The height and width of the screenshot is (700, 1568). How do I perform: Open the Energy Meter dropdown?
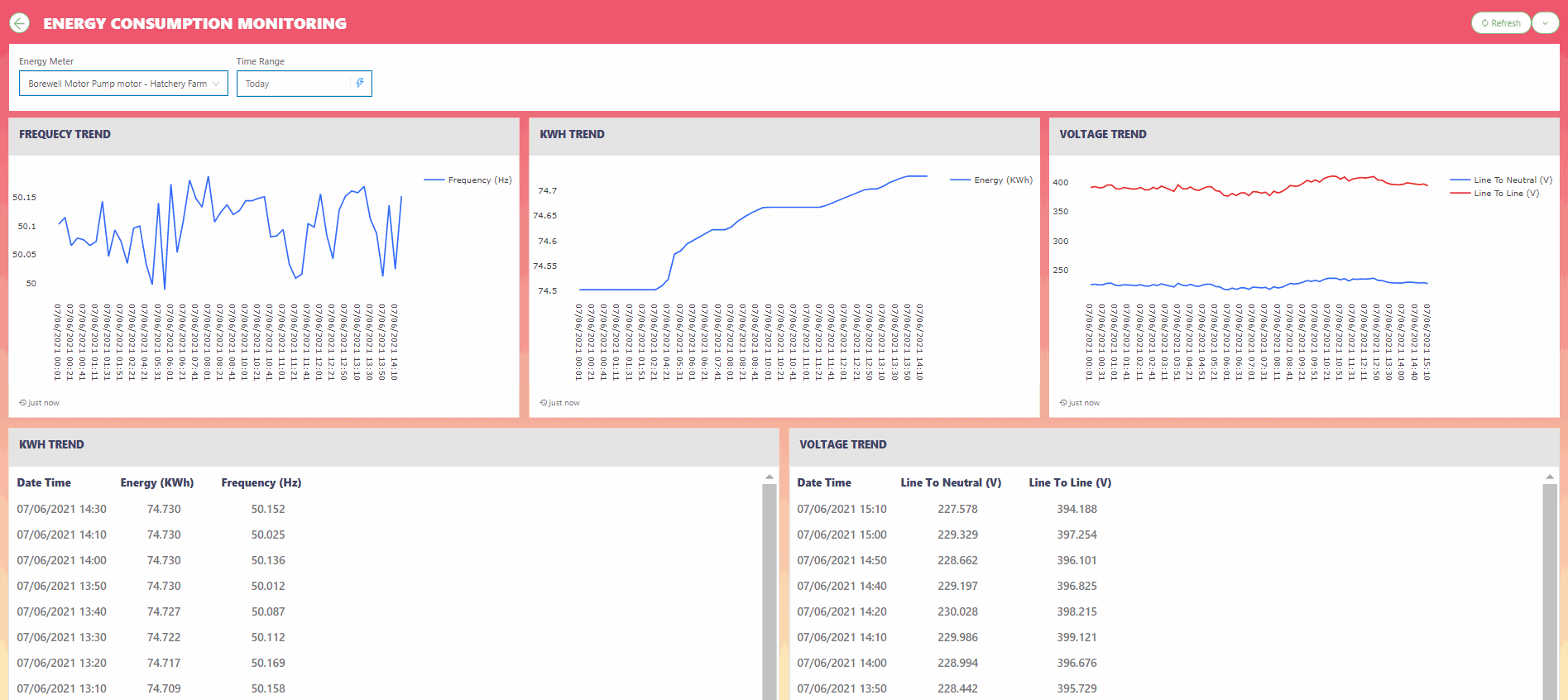click(x=123, y=84)
